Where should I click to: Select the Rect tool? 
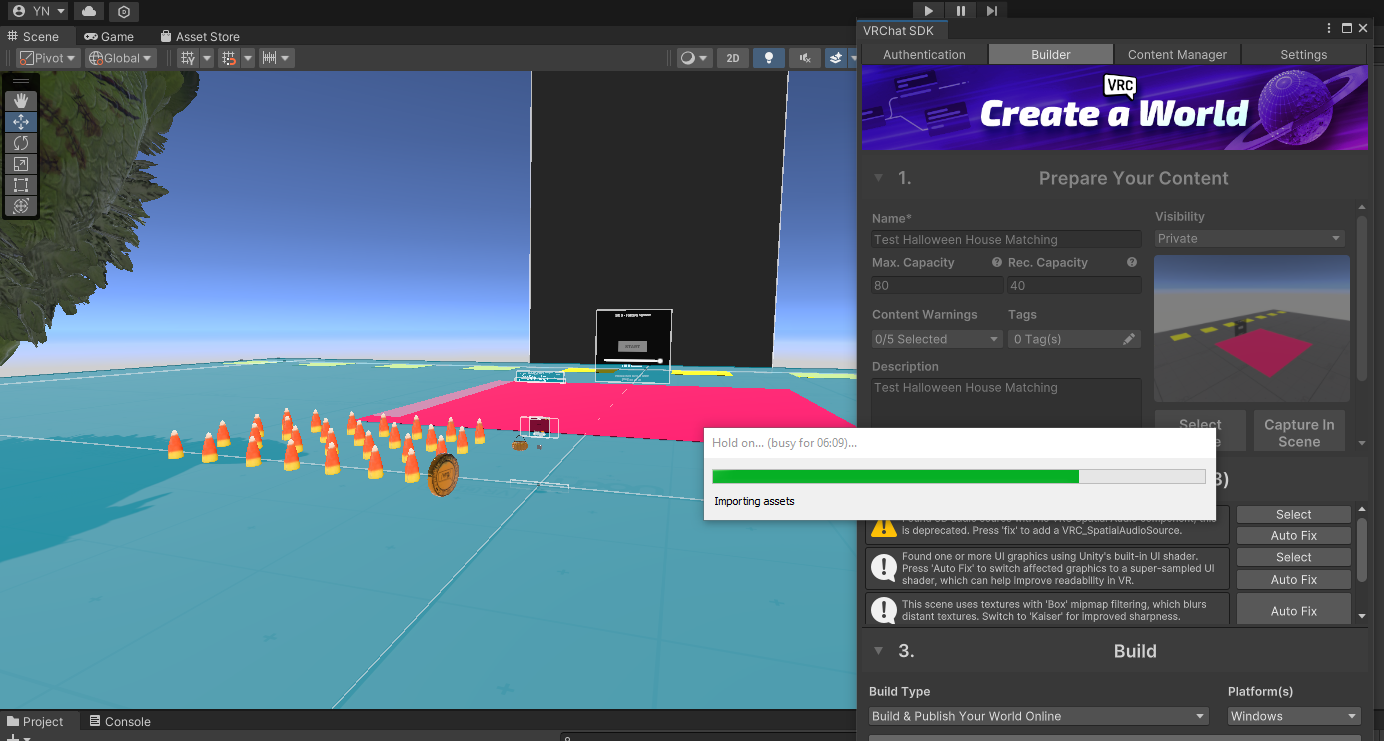click(x=21, y=184)
